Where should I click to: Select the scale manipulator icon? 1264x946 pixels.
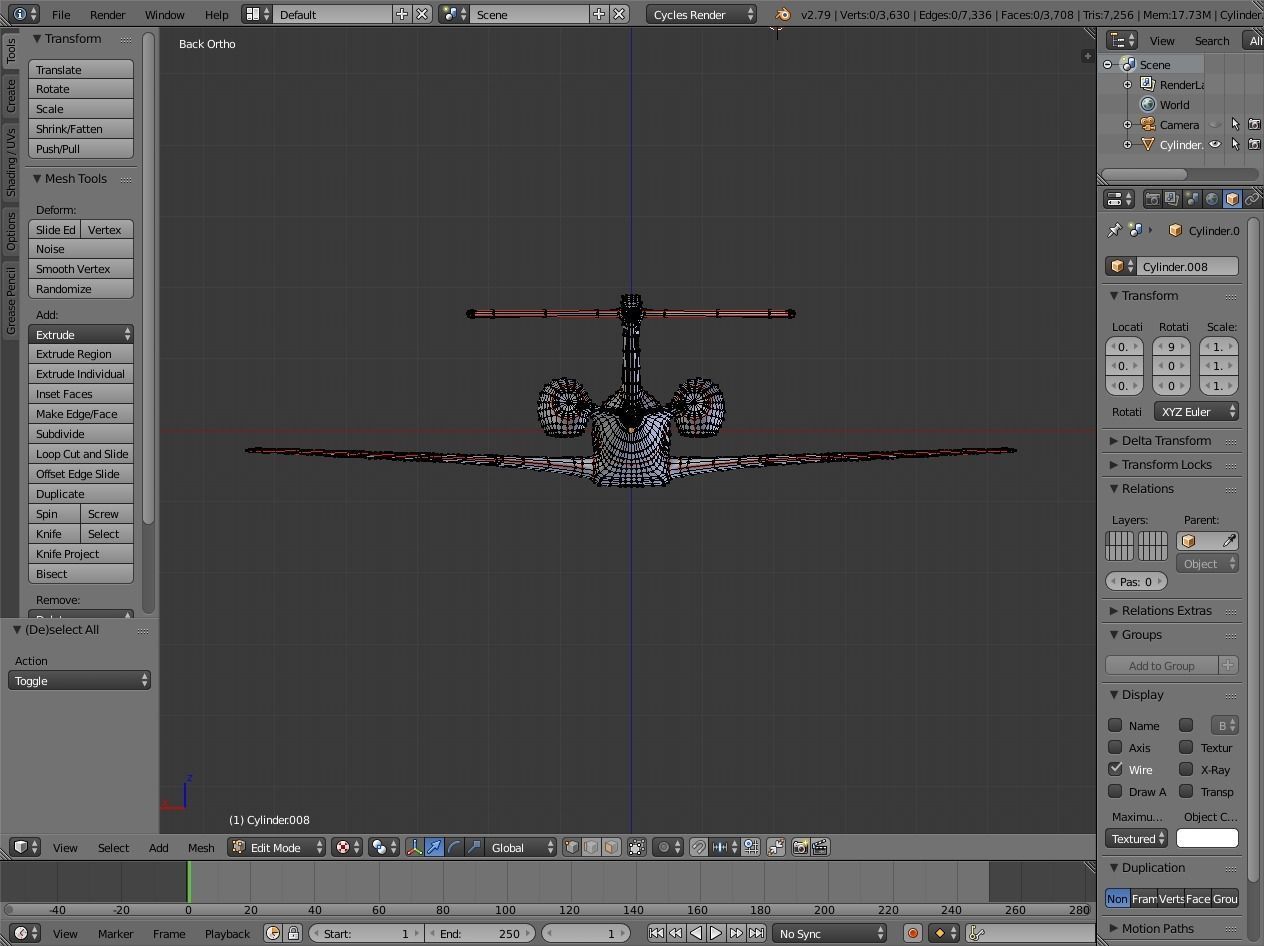click(x=474, y=847)
